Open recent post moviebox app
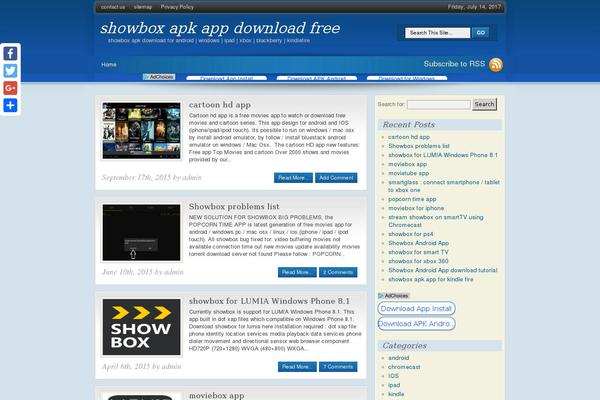 (408, 164)
